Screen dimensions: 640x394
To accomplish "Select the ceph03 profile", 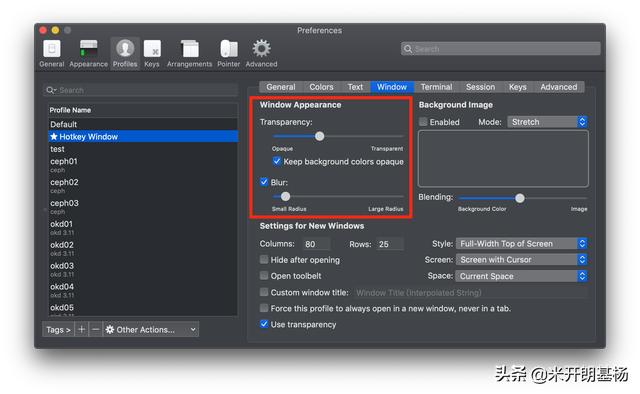I will [x=143, y=207].
